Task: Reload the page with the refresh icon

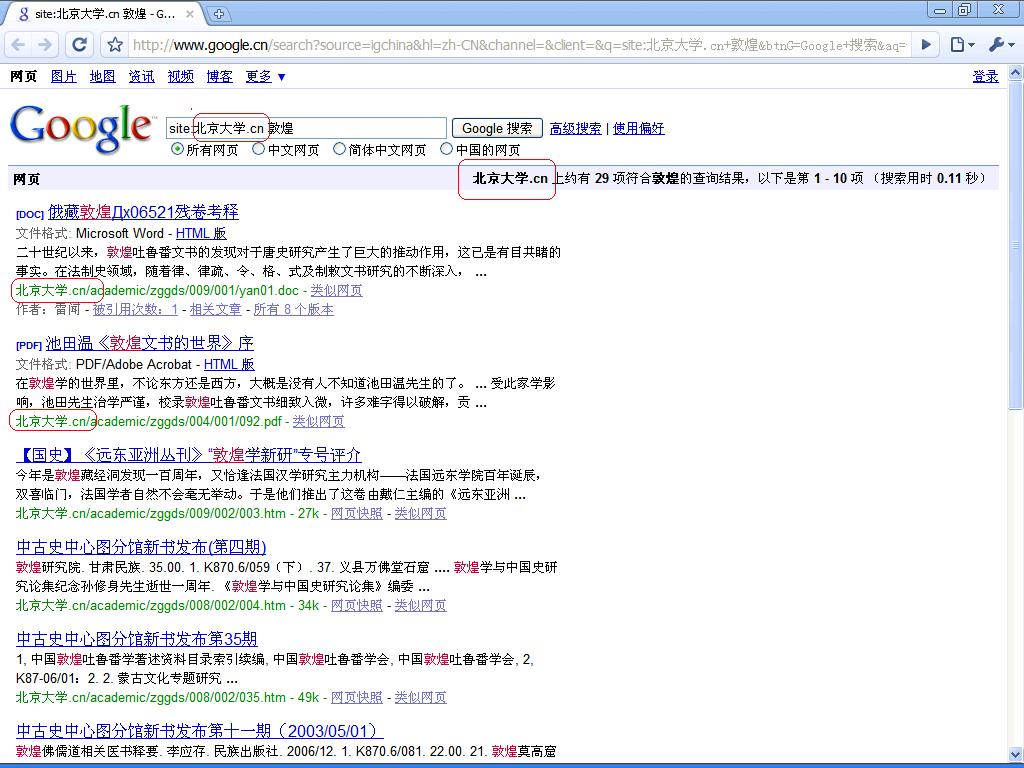Action: pos(80,44)
